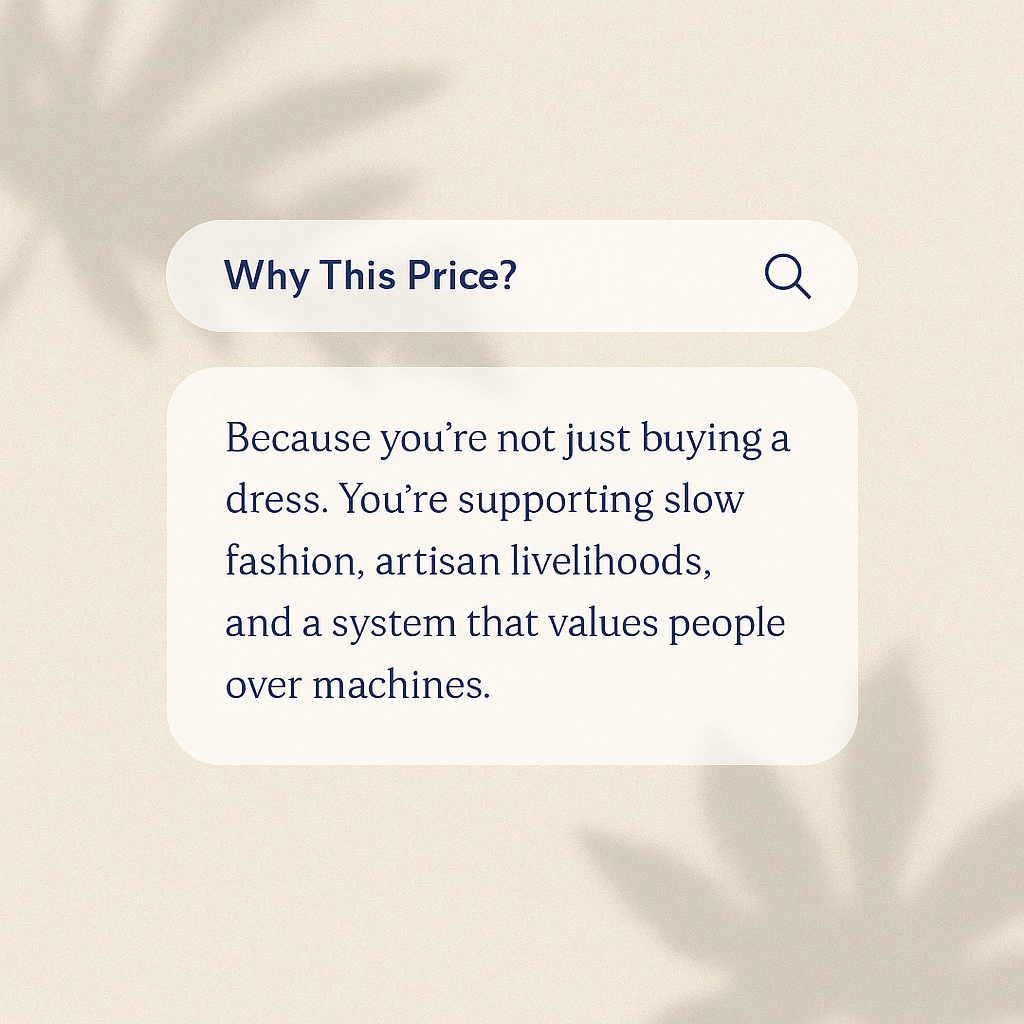Click the word "values" in the paragraph

tap(603, 624)
